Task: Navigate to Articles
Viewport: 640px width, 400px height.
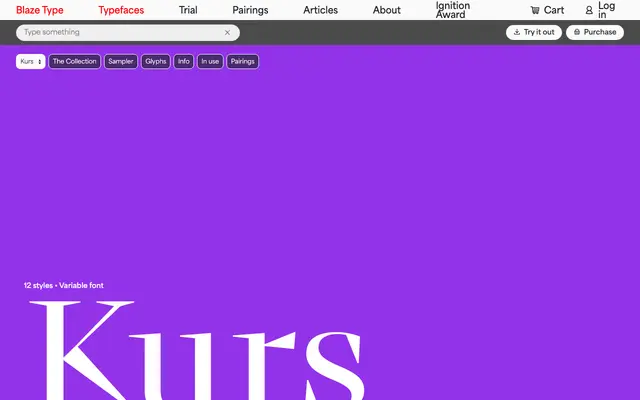Action: tap(320, 10)
